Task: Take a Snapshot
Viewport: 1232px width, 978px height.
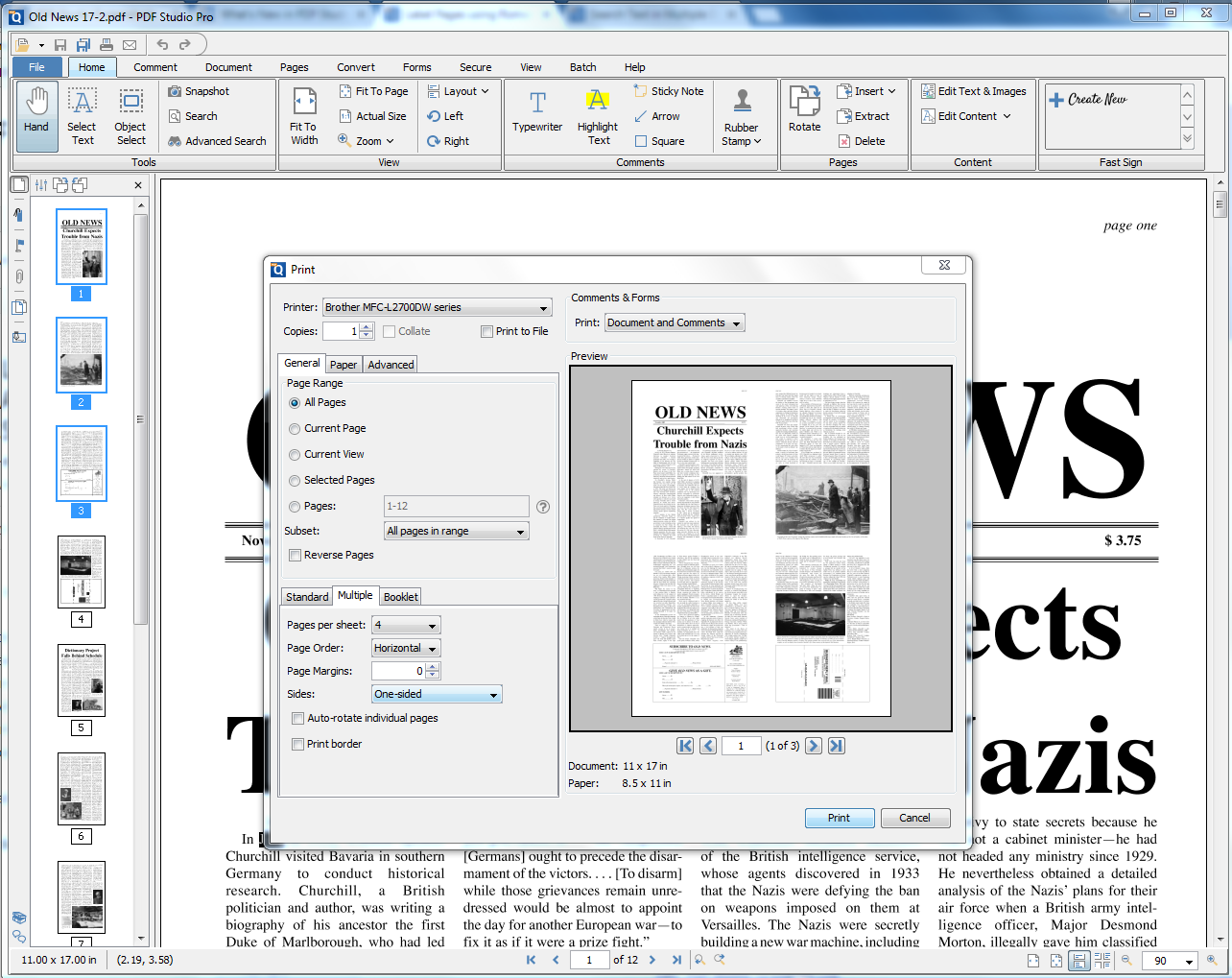Action: click(199, 91)
